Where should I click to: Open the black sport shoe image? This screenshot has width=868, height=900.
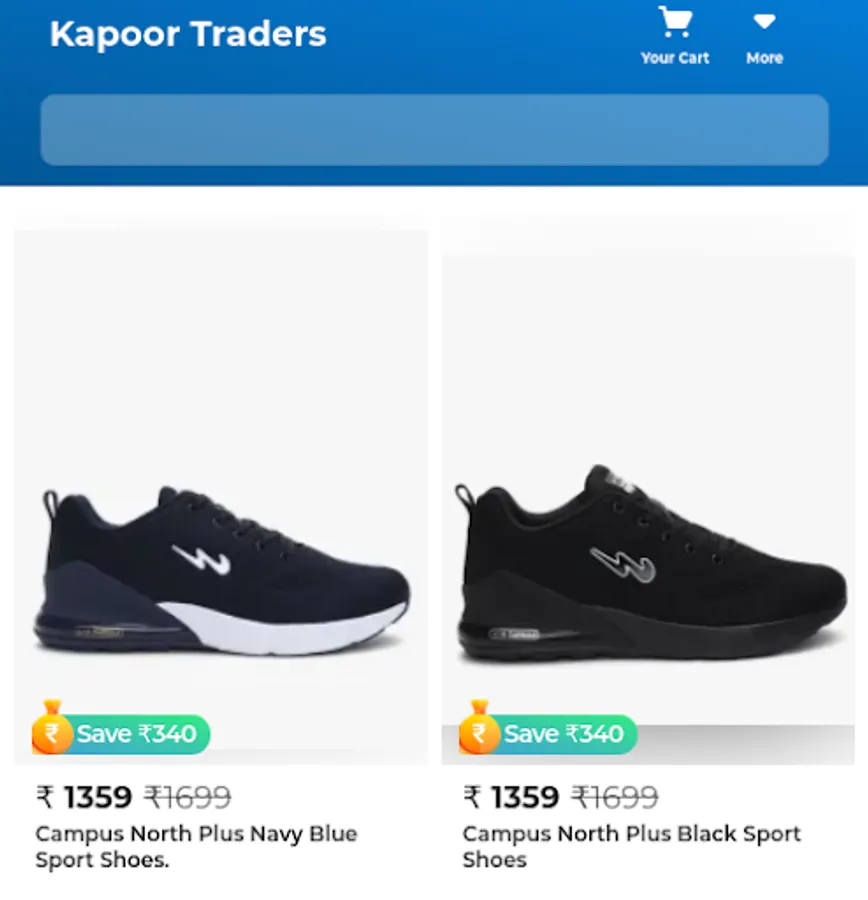coord(648,510)
